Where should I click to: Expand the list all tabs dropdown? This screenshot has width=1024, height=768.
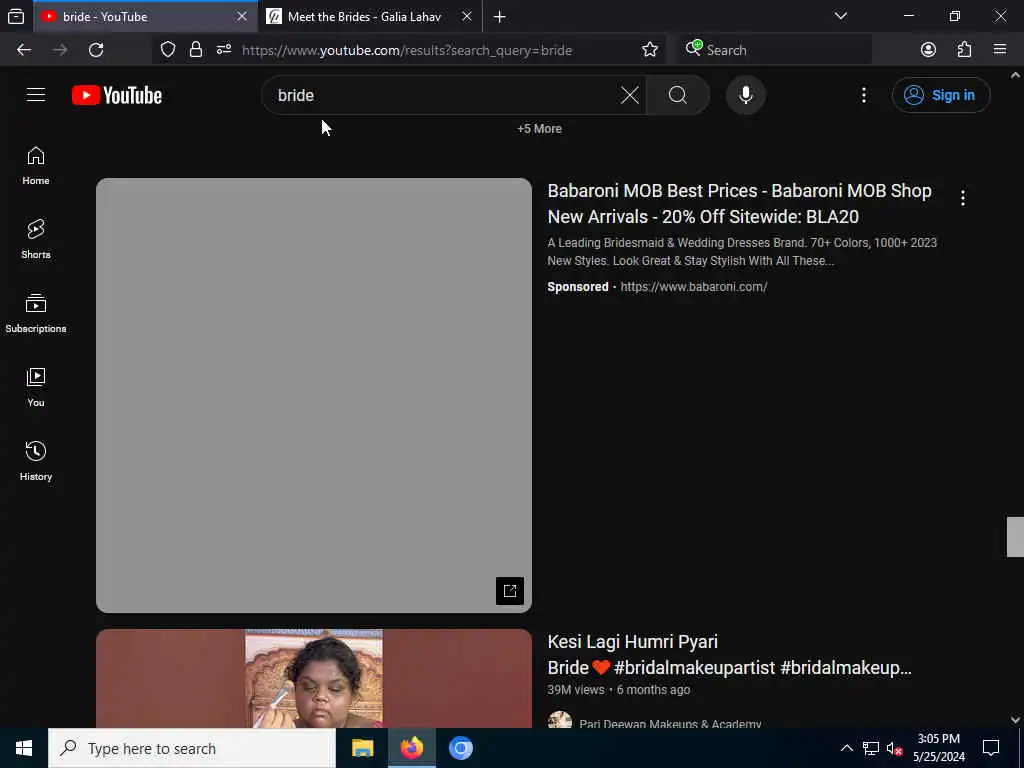coord(840,16)
